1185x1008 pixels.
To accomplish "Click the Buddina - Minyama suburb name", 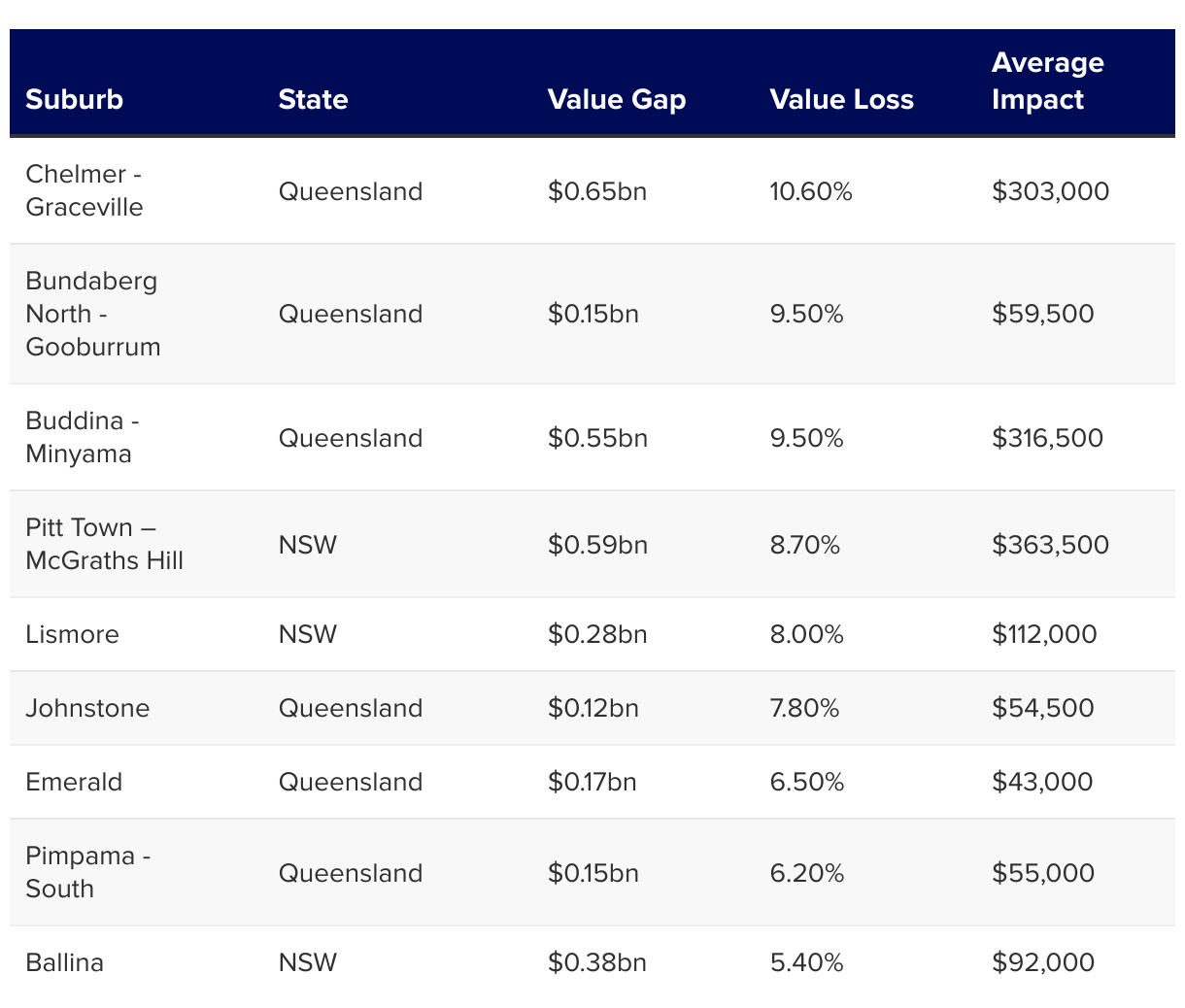I will pos(83,437).
